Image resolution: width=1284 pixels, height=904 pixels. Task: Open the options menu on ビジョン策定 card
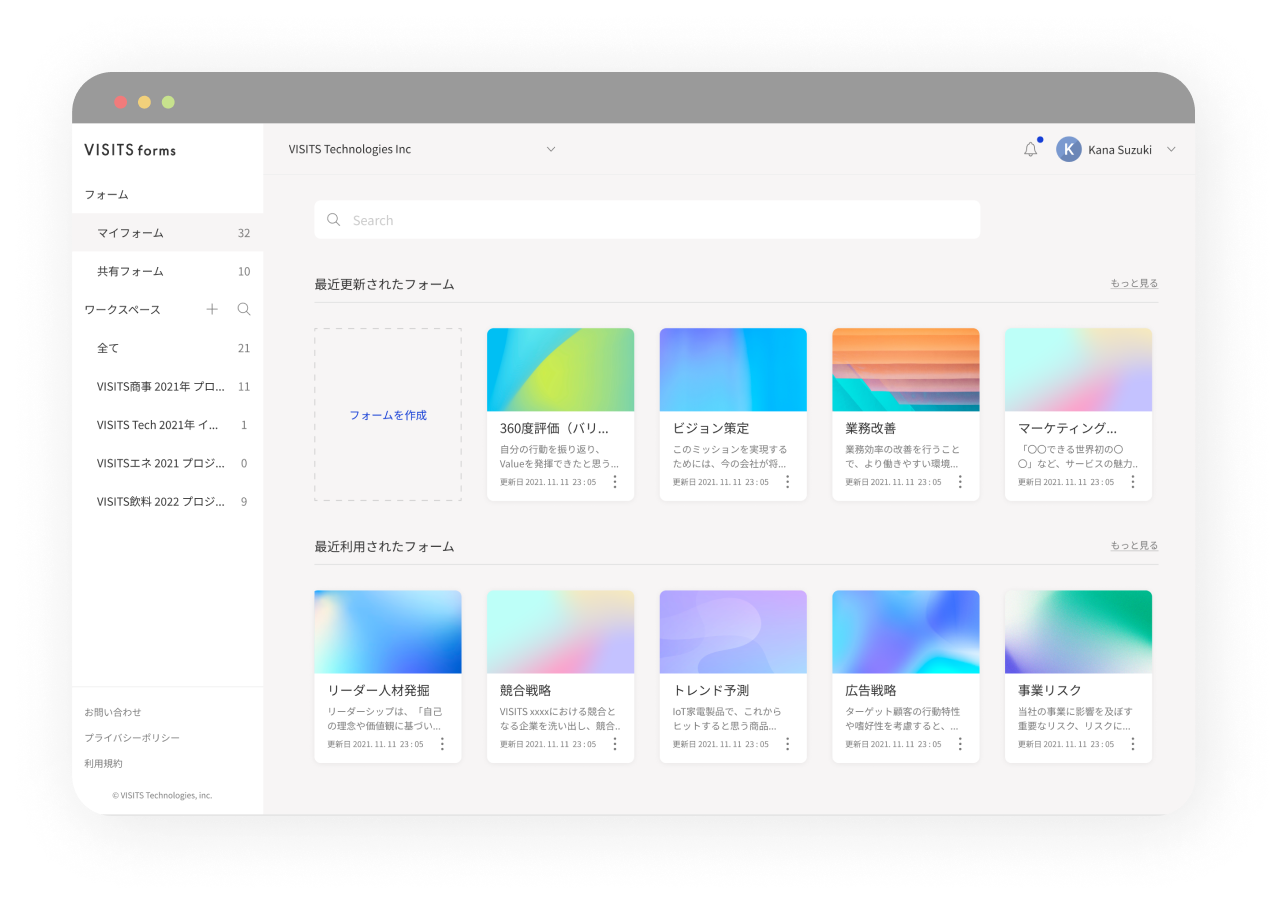coord(788,481)
